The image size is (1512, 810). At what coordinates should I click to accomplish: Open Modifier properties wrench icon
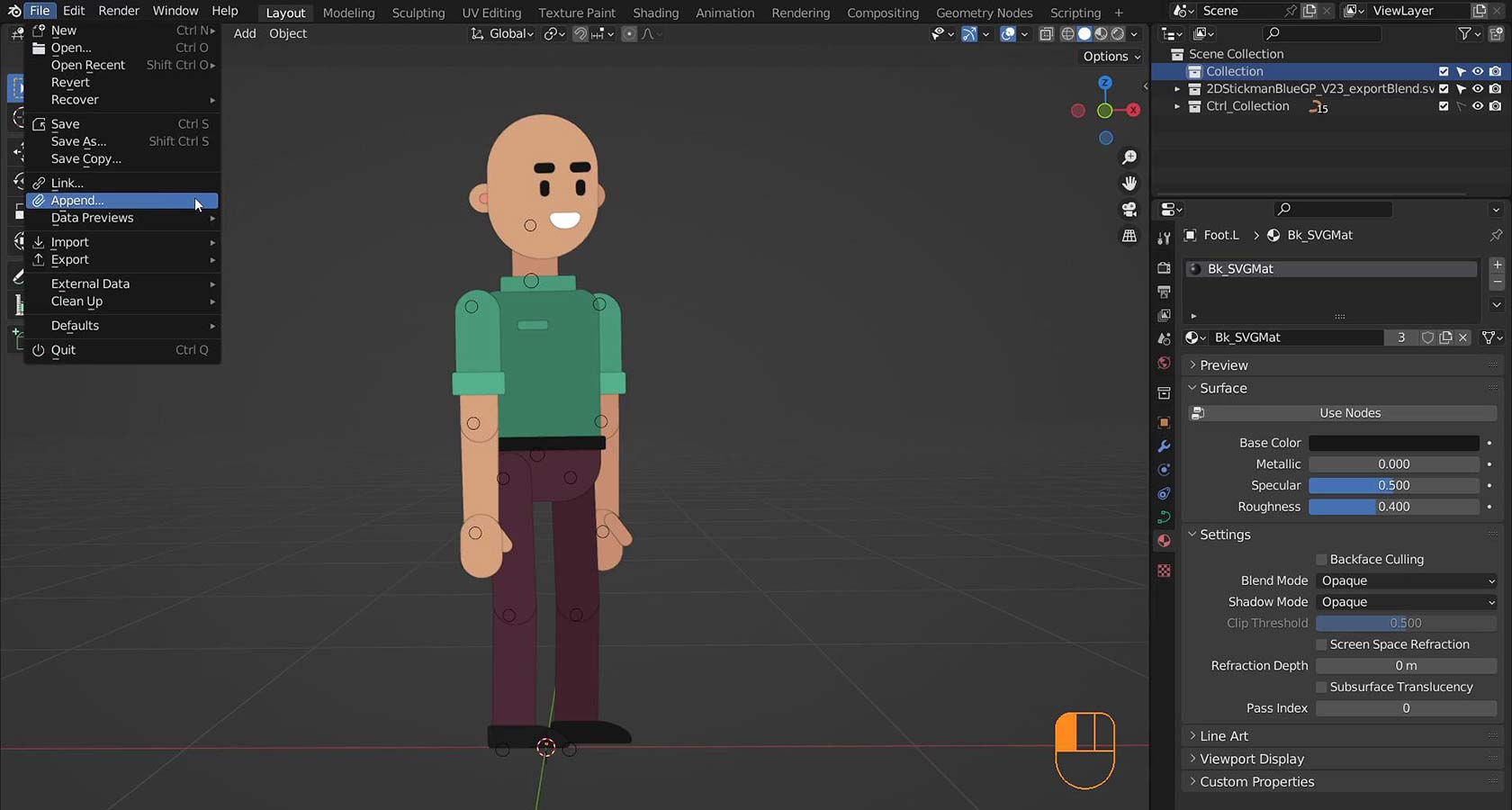click(1164, 446)
